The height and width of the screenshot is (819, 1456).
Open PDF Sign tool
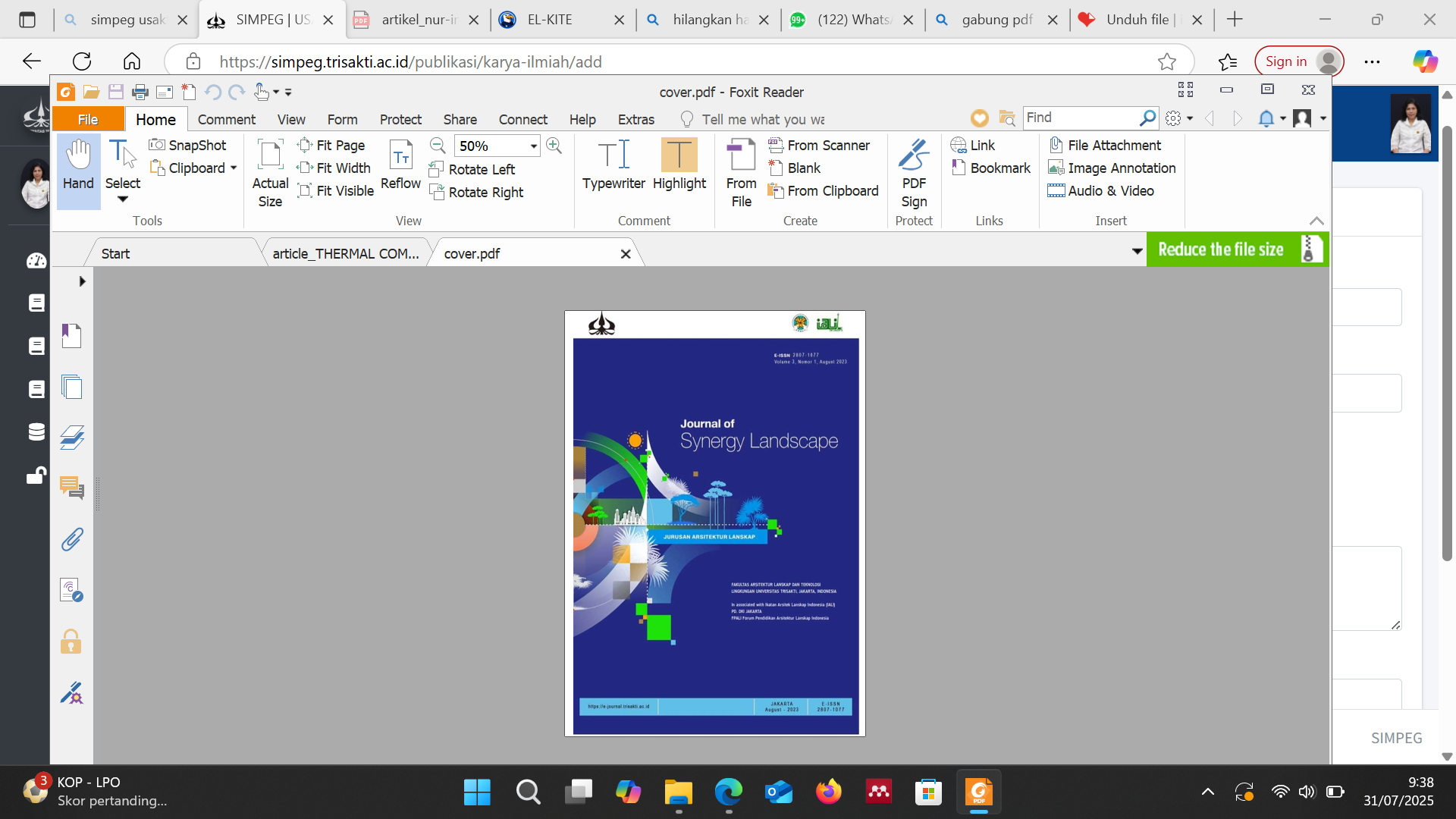point(914,173)
